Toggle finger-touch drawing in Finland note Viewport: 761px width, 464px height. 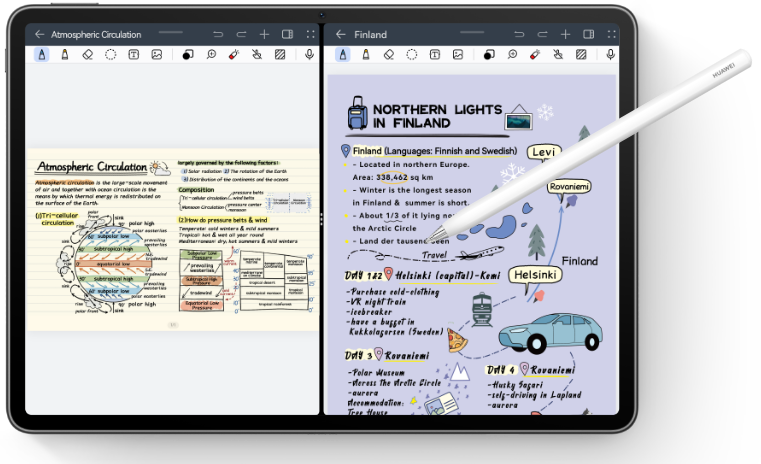[x=558, y=54]
